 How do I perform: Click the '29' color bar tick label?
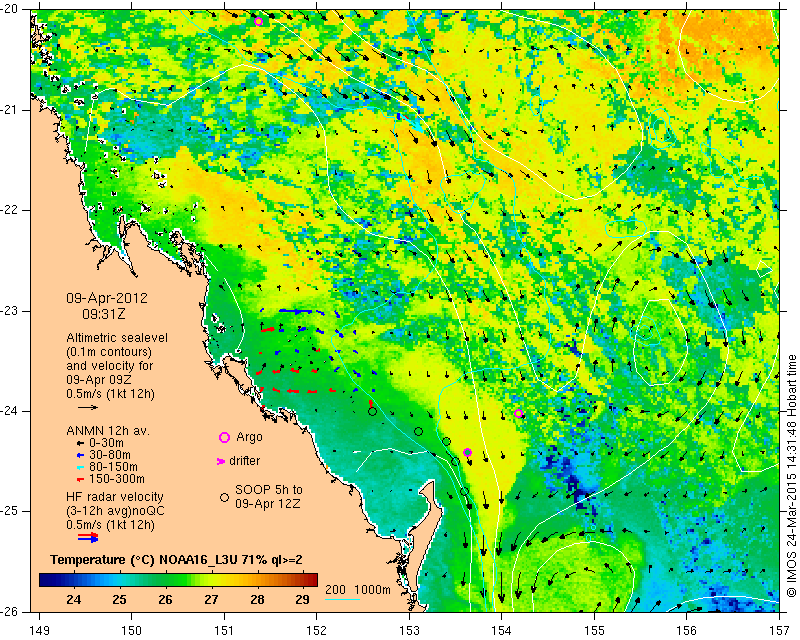tap(303, 600)
